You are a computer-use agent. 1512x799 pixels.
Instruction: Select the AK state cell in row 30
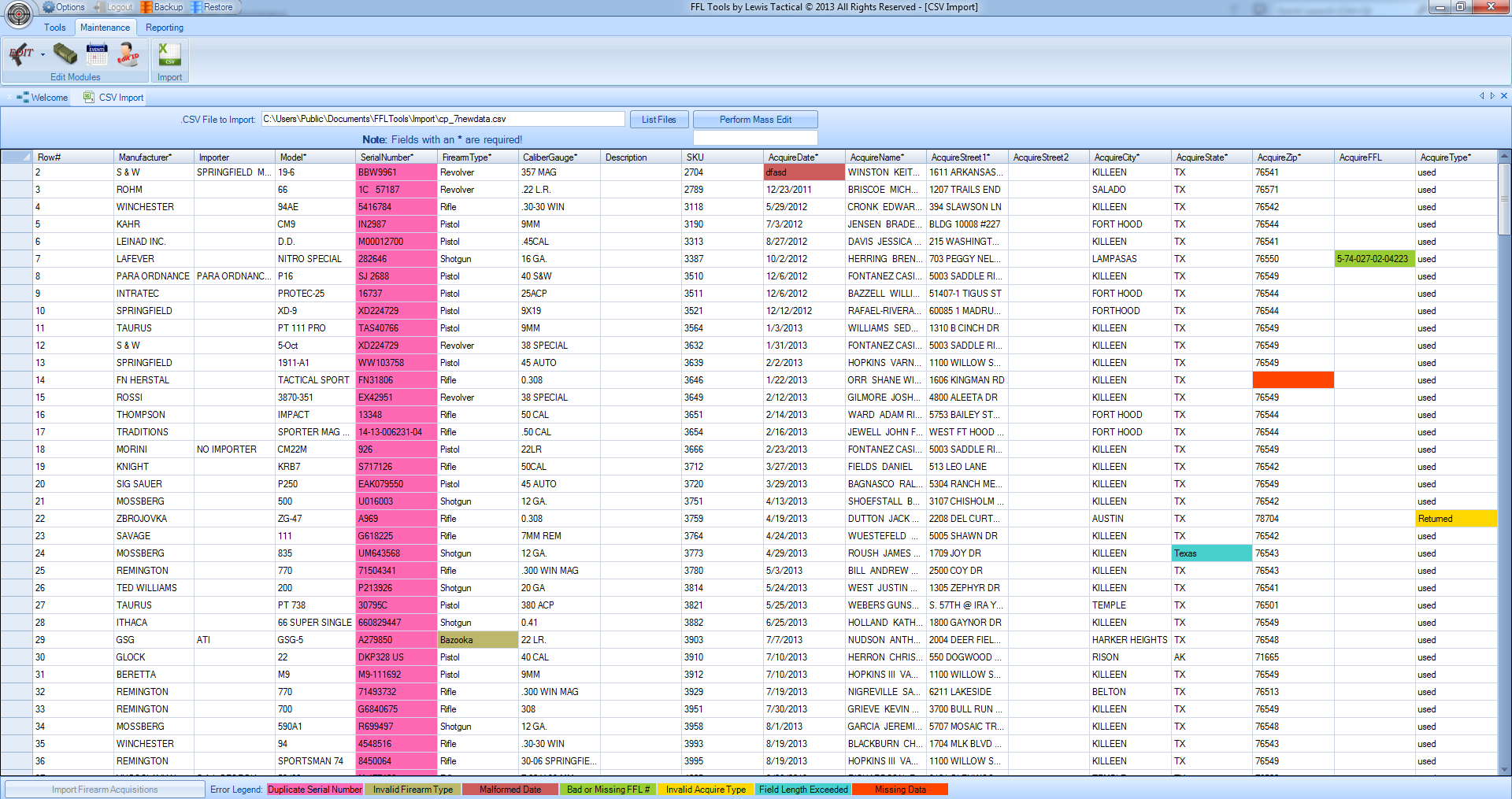(x=1211, y=657)
